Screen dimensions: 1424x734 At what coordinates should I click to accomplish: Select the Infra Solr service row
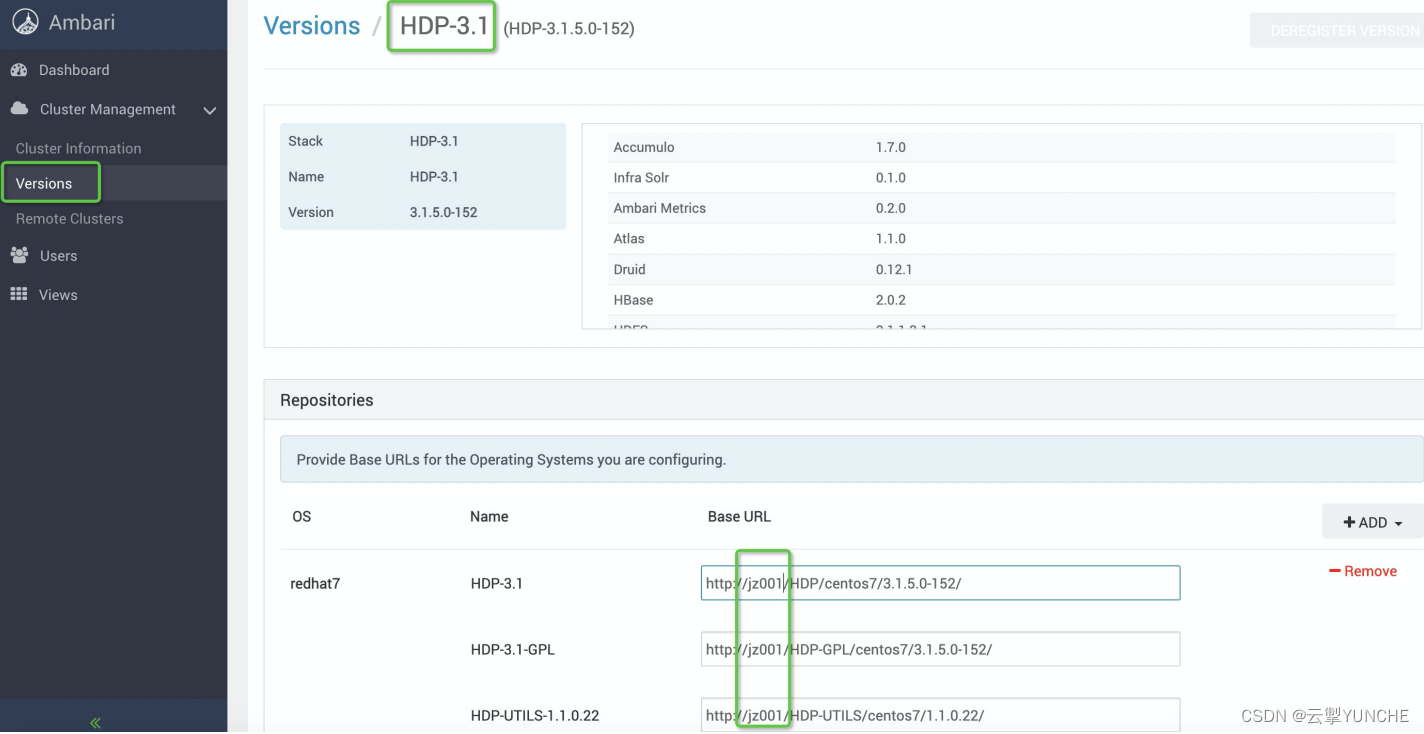click(1002, 177)
